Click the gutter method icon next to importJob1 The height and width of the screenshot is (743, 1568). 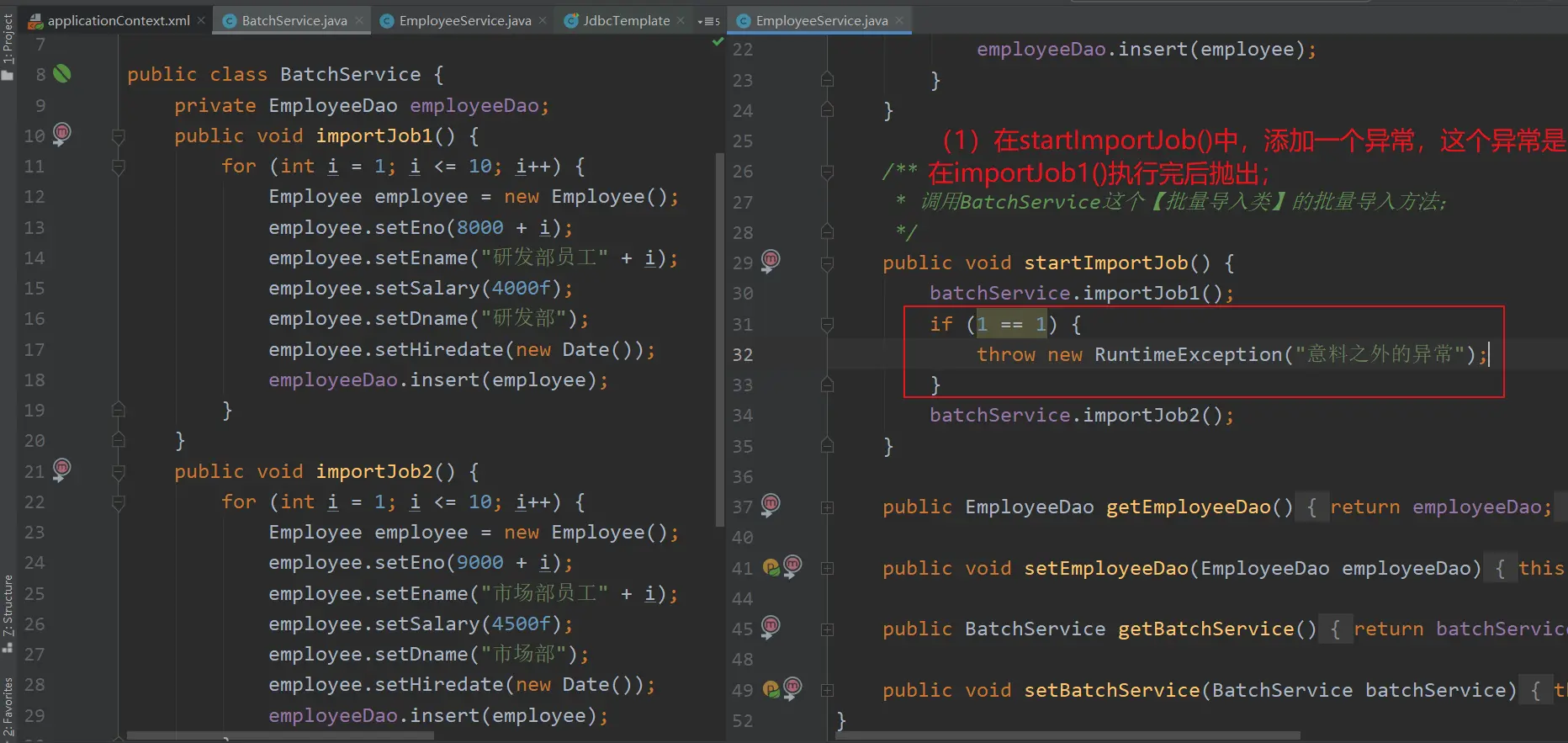pos(62,134)
